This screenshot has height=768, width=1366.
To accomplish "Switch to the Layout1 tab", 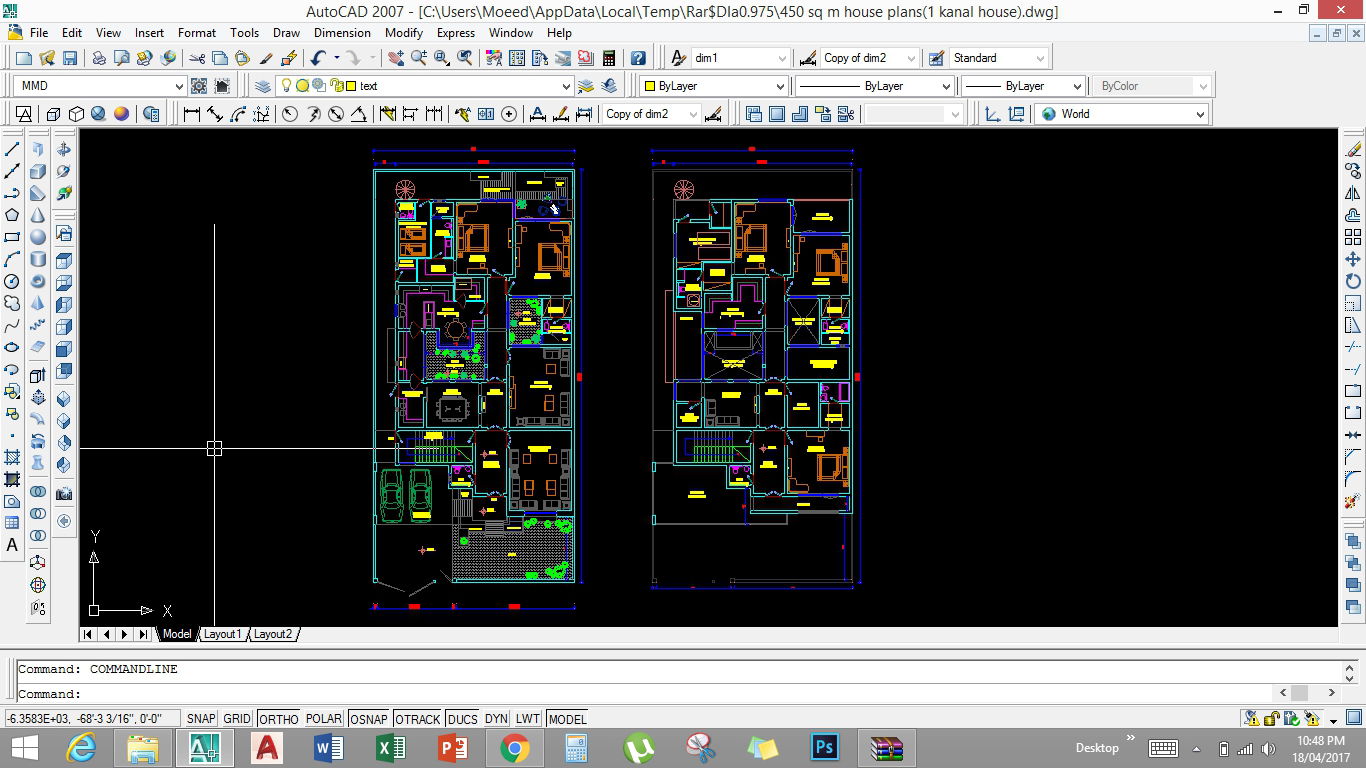I will (222, 634).
